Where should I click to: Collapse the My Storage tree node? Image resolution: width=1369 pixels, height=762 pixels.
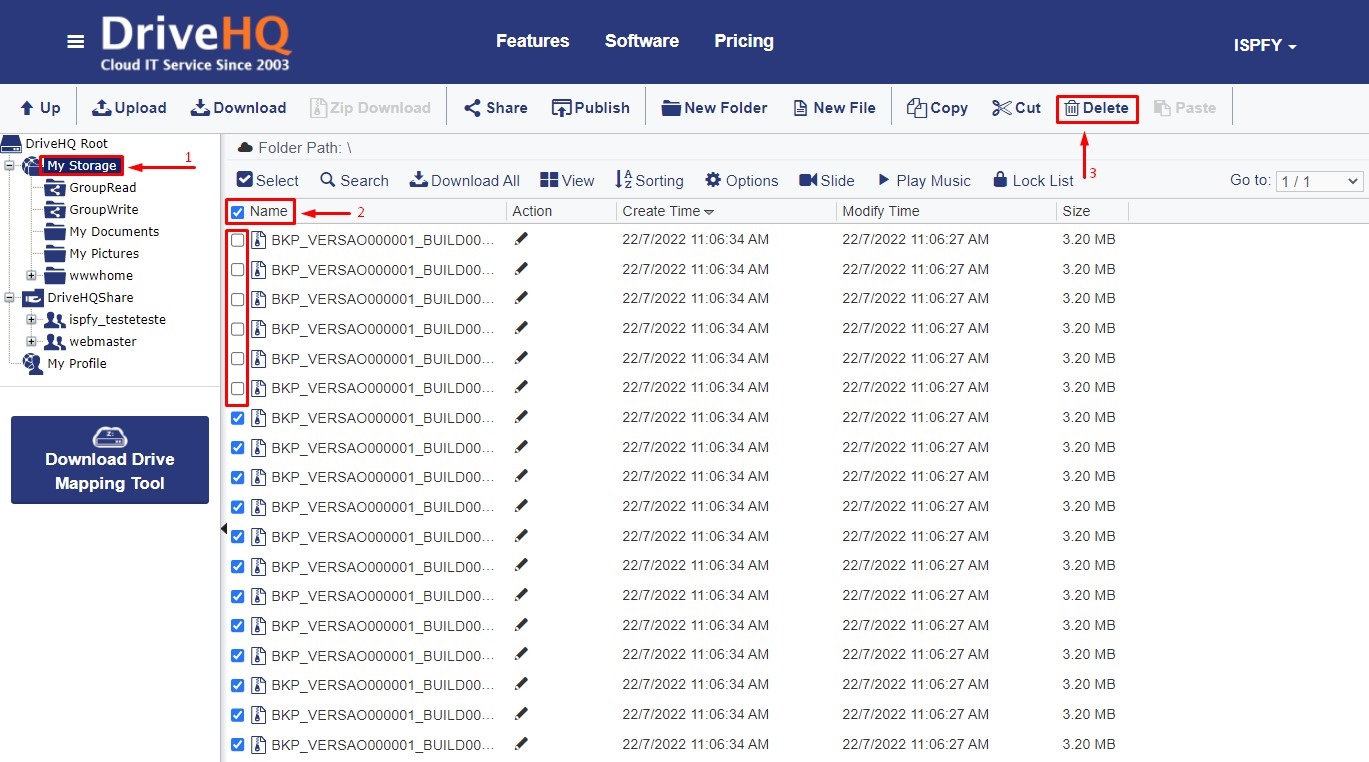9,166
